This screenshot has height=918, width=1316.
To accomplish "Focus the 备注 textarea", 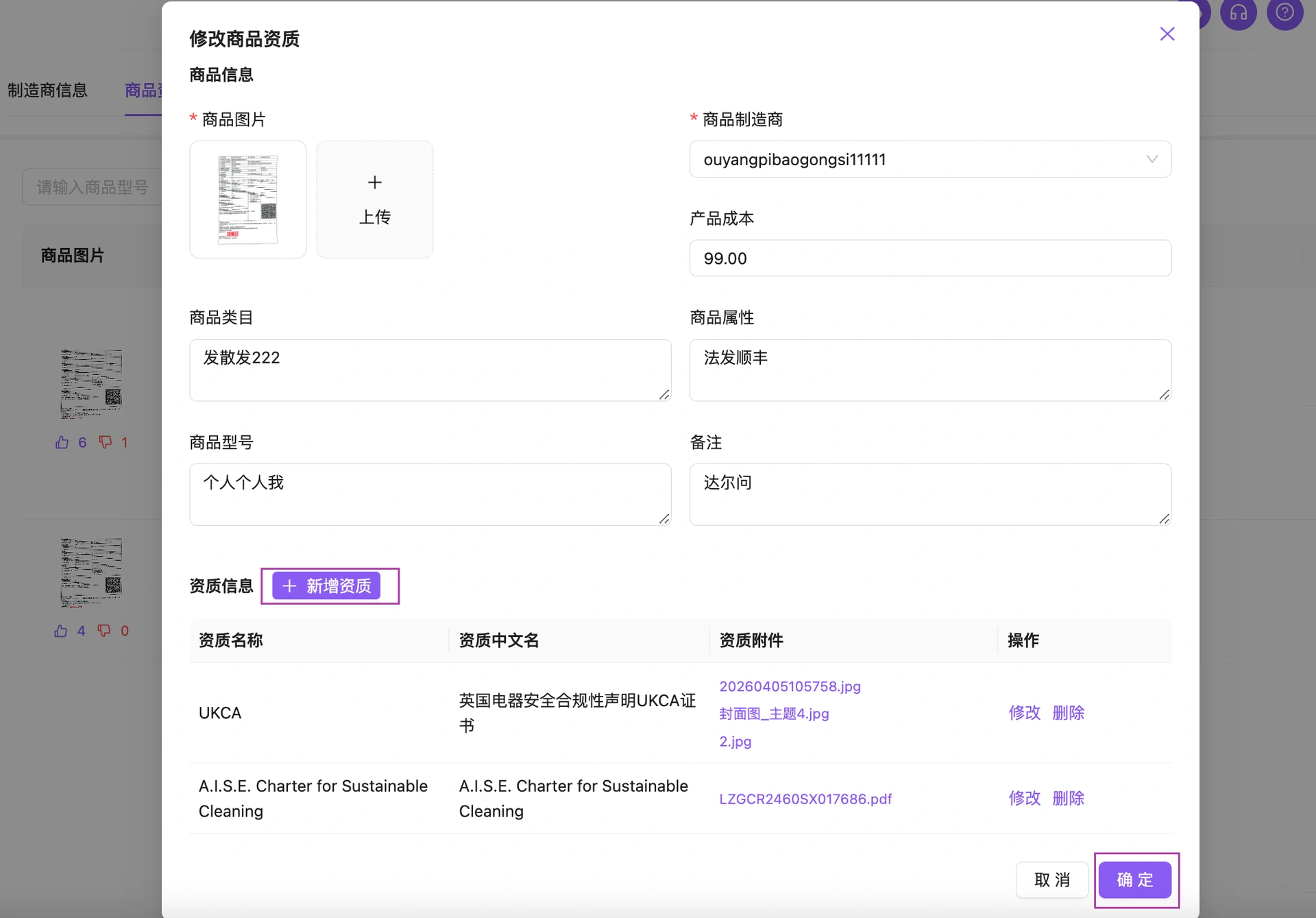I will point(930,494).
